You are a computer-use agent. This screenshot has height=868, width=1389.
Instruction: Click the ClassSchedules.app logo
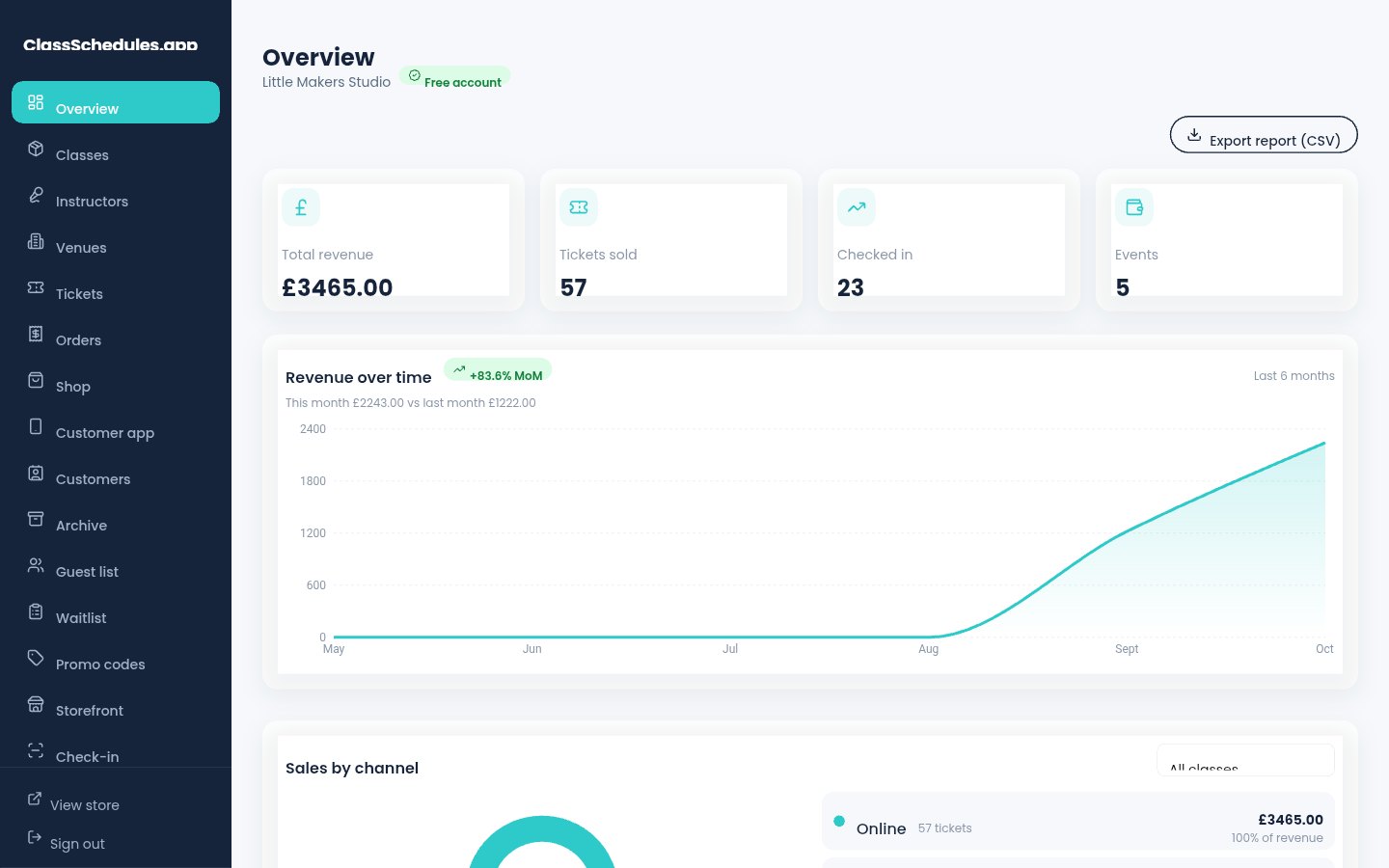(x=110, y=44)
